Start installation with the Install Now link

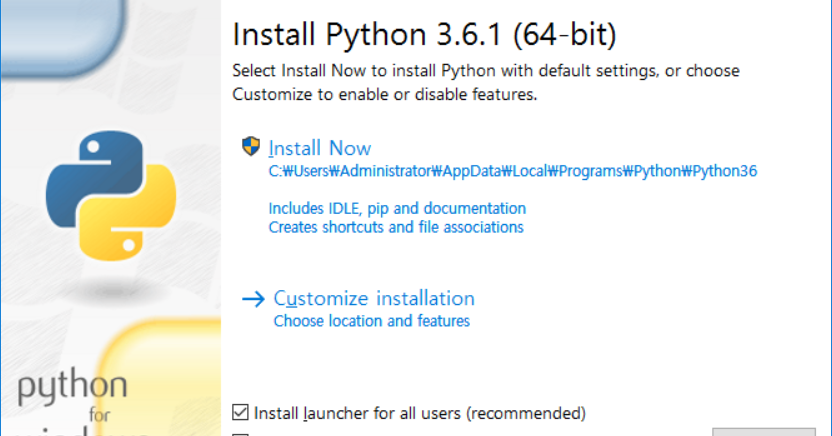coord(319,148)
